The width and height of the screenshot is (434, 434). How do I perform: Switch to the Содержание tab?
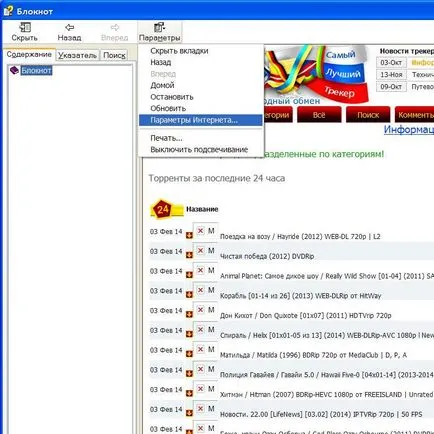pos(29,54)
